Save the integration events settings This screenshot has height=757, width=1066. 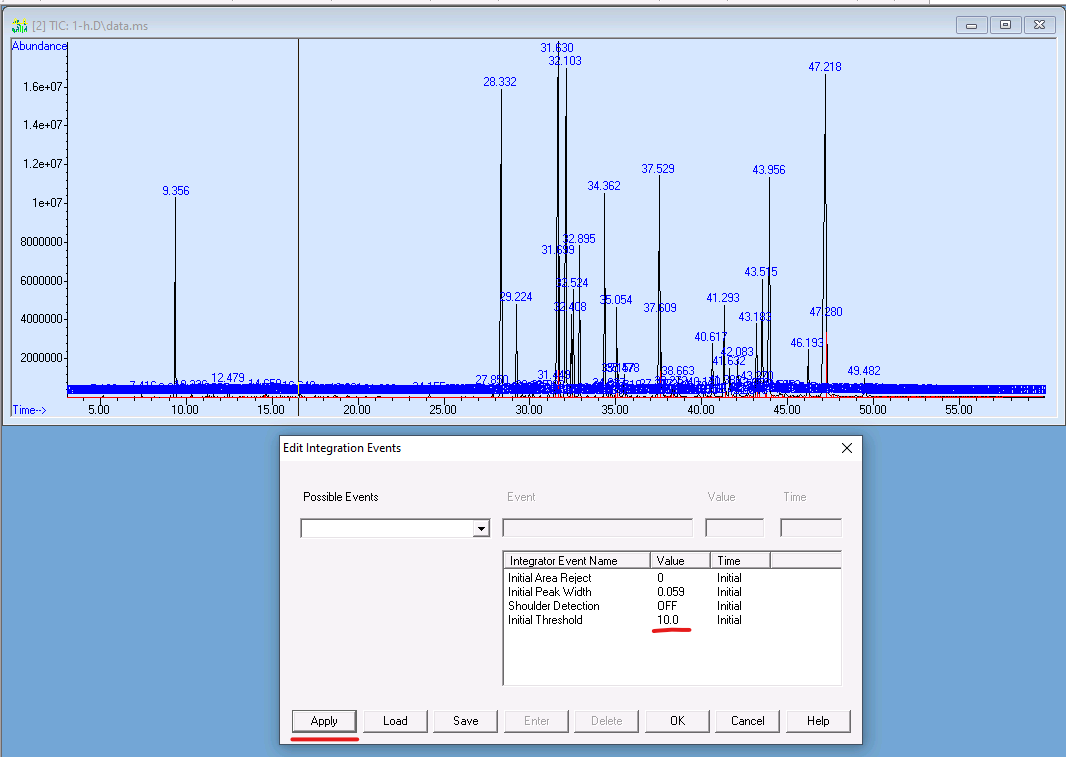click(x=465, y=721)
